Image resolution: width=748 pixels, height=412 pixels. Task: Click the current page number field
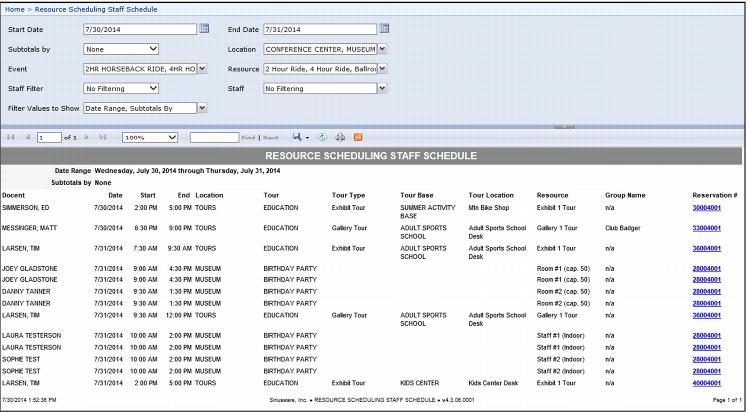[x=49, y=136]
